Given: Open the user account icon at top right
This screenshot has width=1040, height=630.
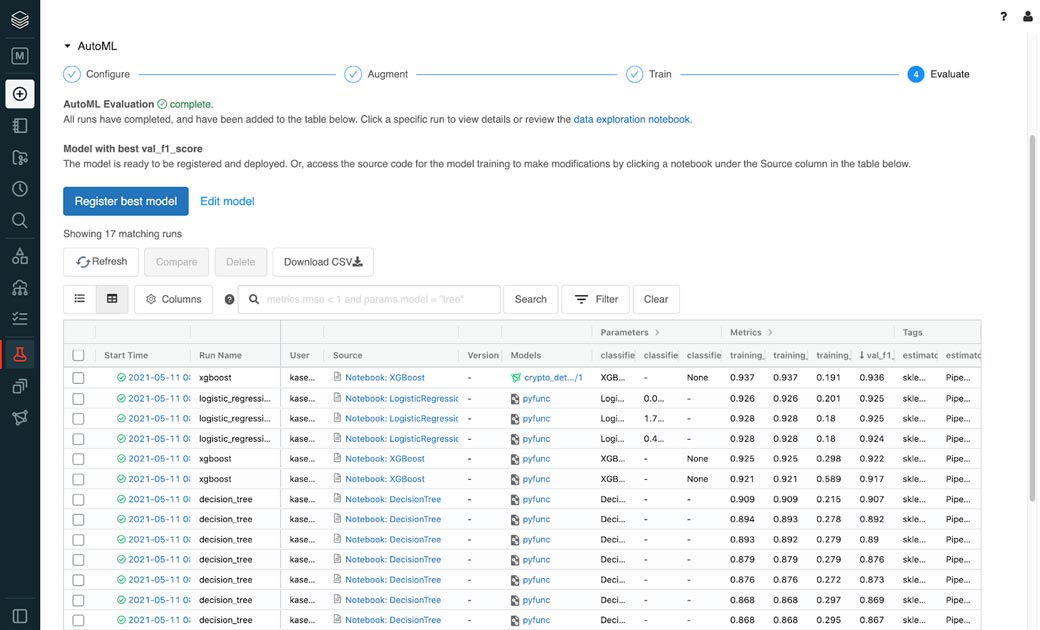Looking at the screenshot, I should 1028,17.
